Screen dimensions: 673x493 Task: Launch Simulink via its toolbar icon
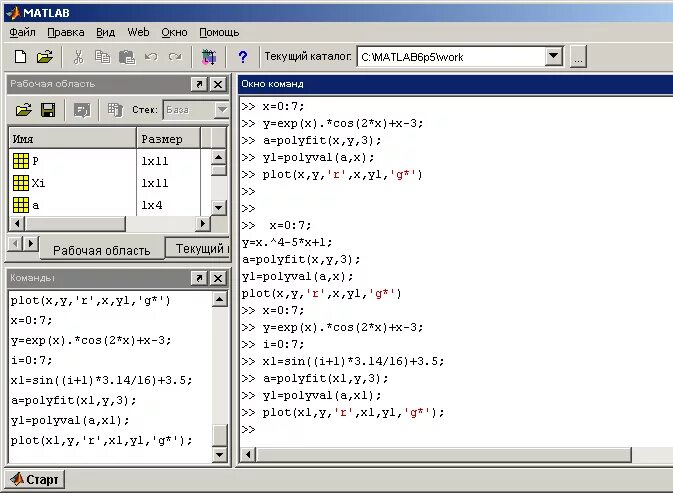tap(209, 56)
